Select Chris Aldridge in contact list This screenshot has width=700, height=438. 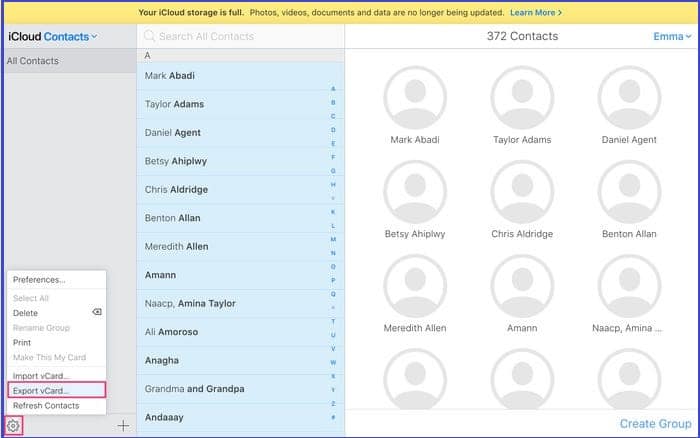(x=240, y=190)
